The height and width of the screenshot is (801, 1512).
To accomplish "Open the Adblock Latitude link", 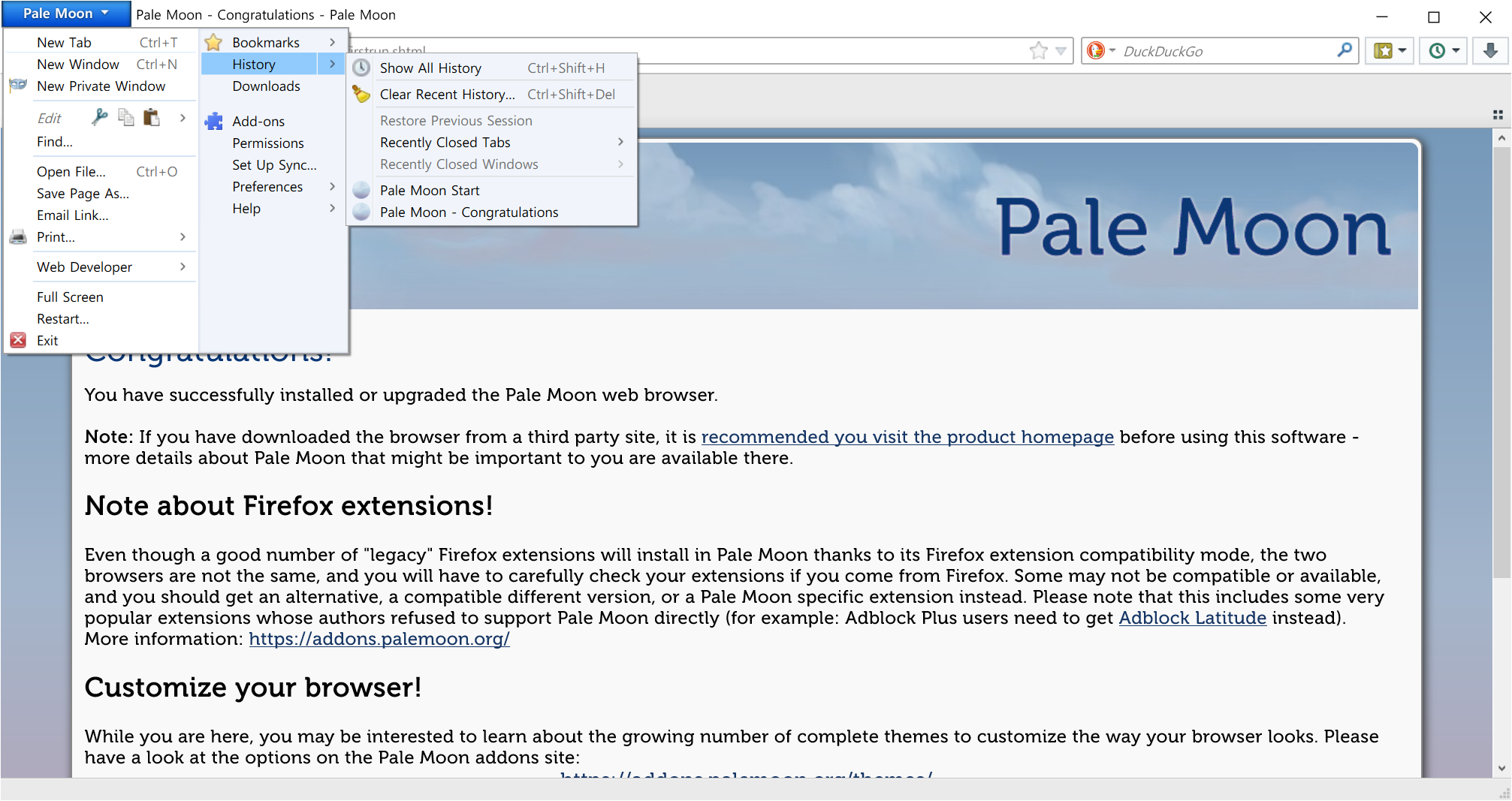I will 1193,618.
